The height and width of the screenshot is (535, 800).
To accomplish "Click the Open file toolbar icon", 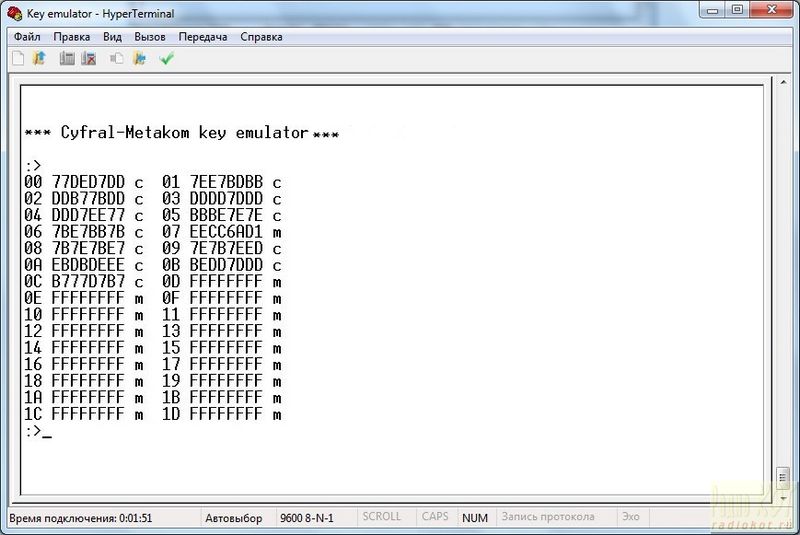I will pyautogui.click(x=39, y=59).
